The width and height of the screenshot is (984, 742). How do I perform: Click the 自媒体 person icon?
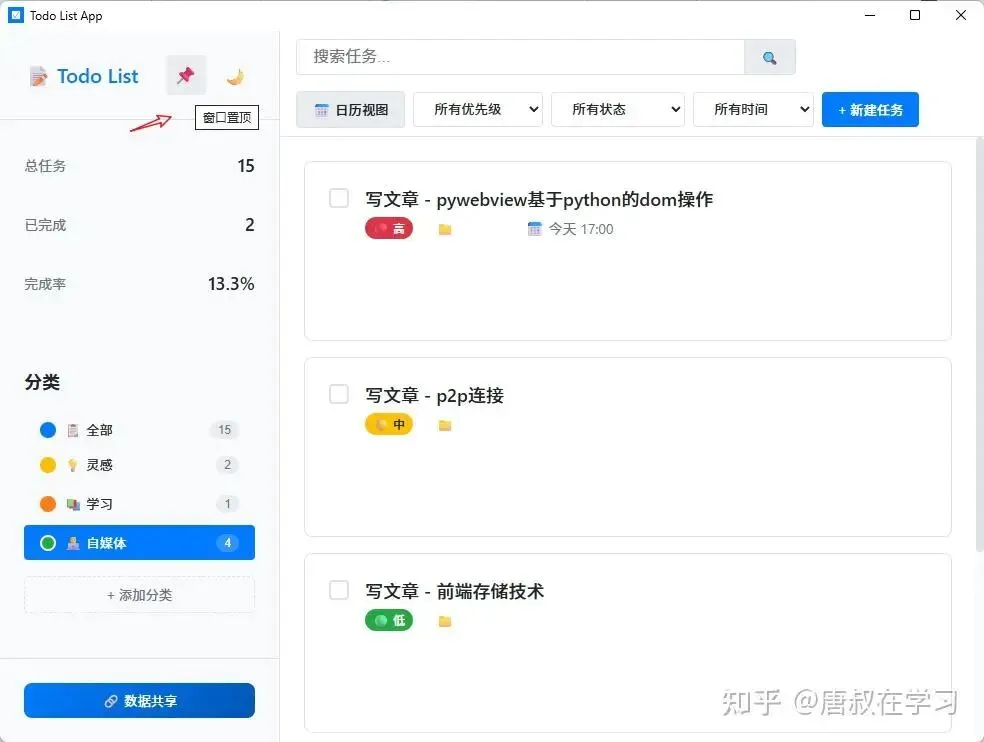[73, 543]
